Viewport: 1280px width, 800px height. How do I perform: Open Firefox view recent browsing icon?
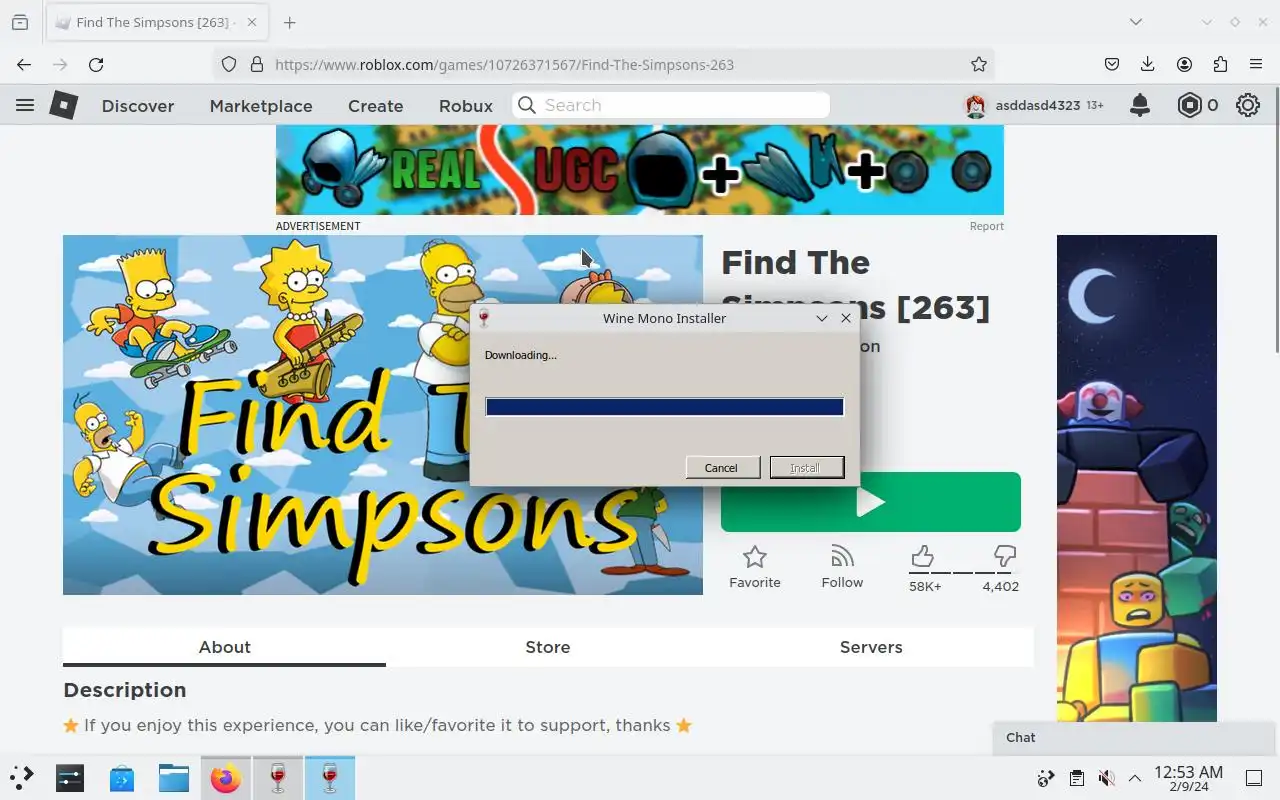click(20, 22)
